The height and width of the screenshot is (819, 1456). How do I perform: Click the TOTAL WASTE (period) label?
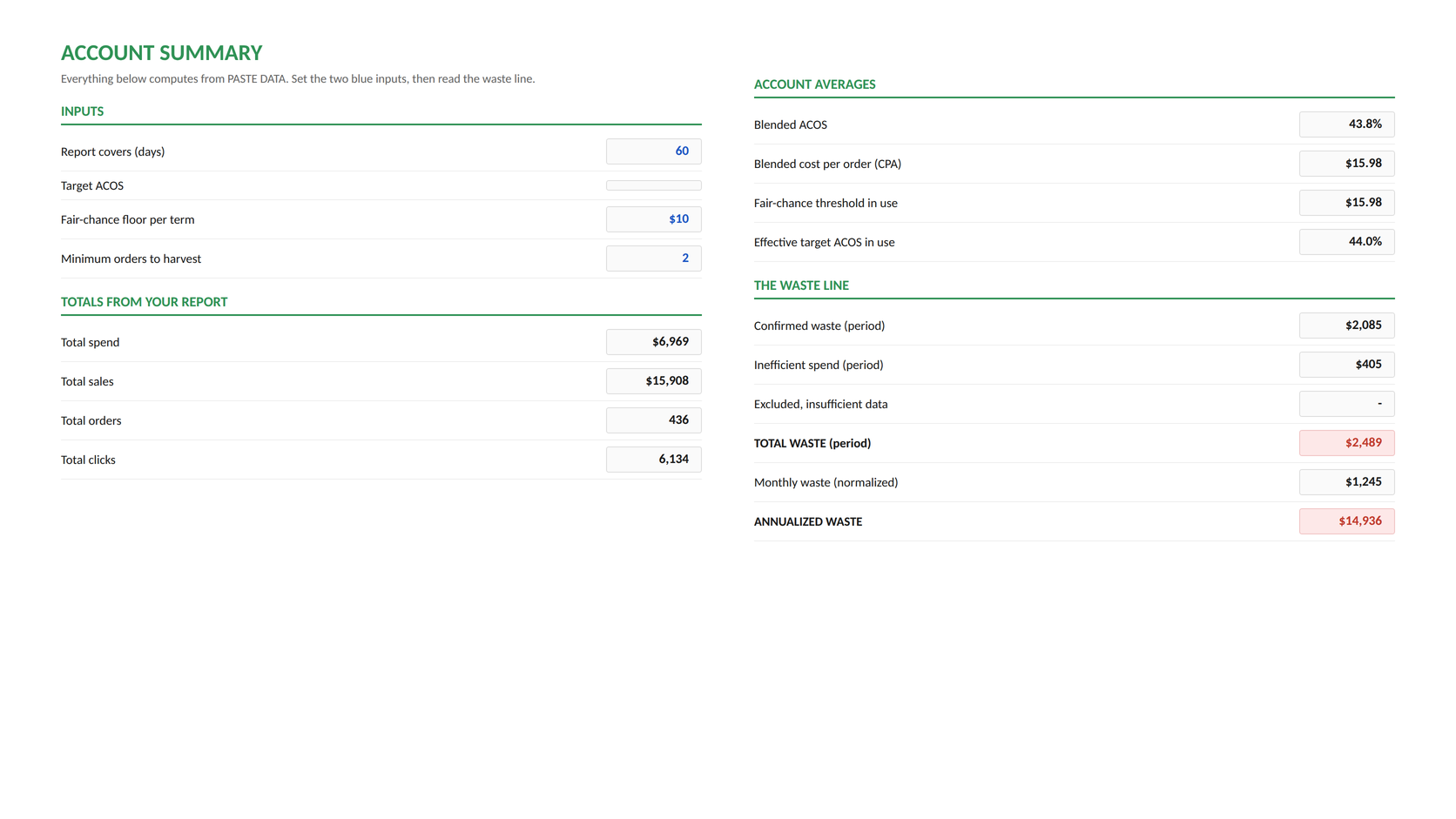[x=812, y=443]
